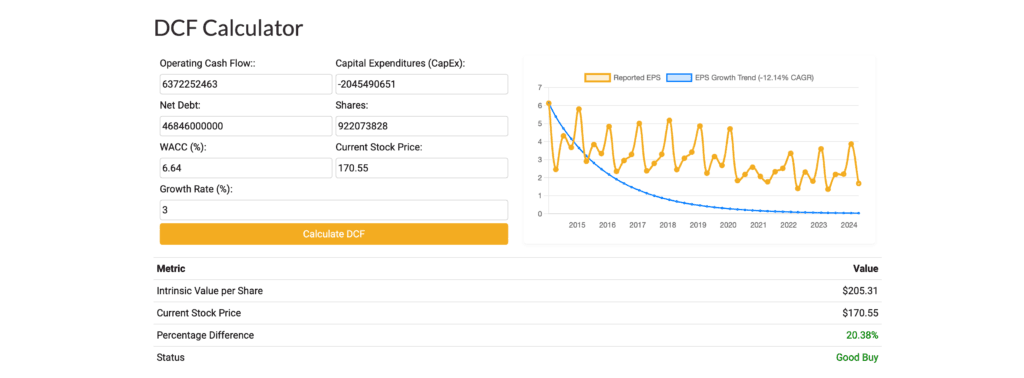Click the DCF Calculator heading

(229, 28)
